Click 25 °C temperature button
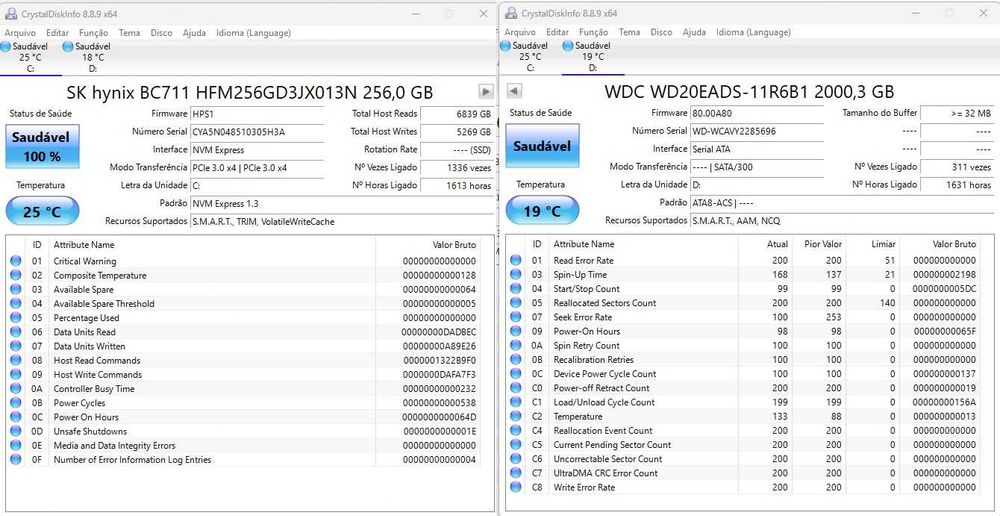 [x=43, y=212]
